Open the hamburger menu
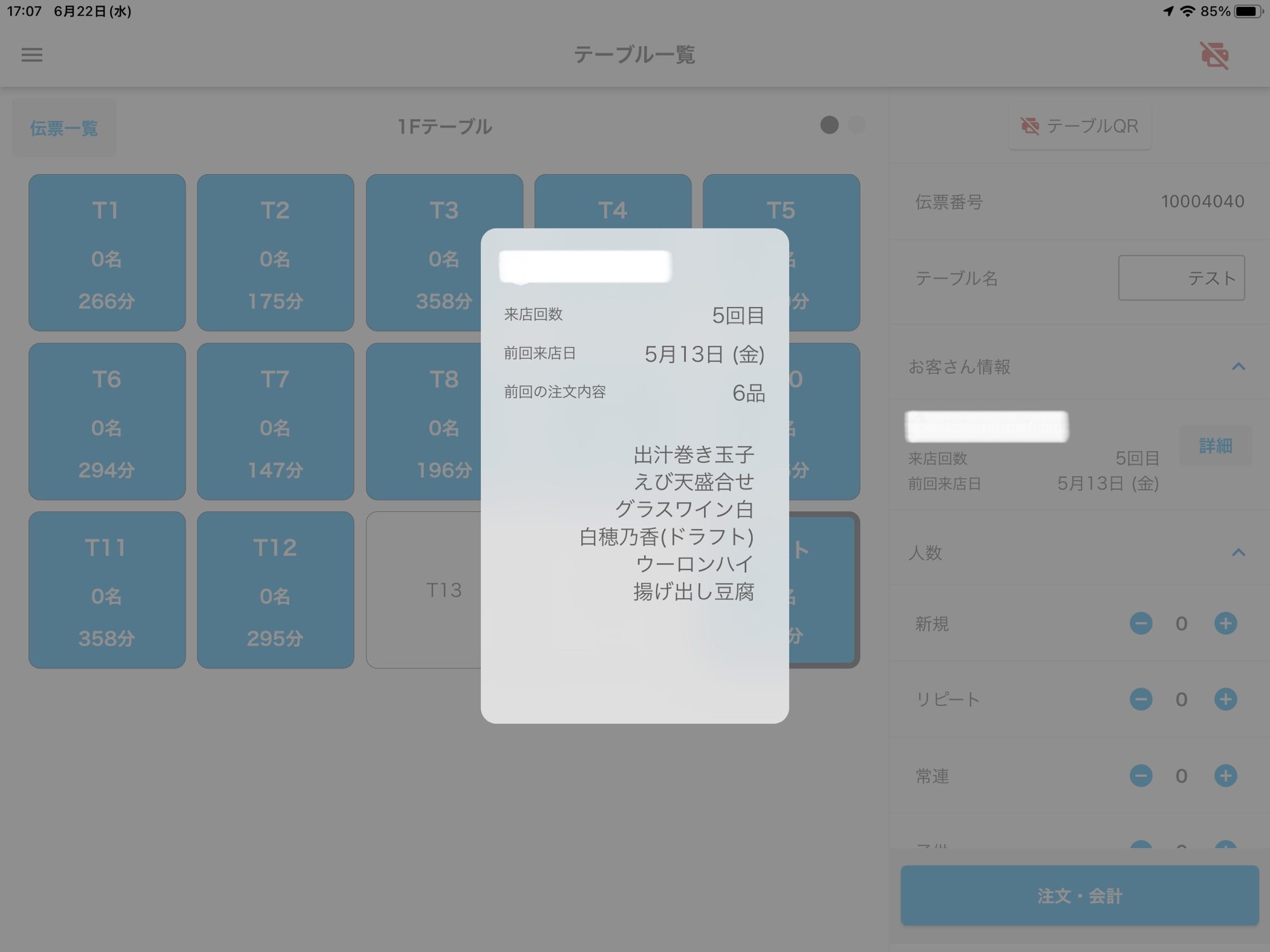 click(x=32, y=55)
